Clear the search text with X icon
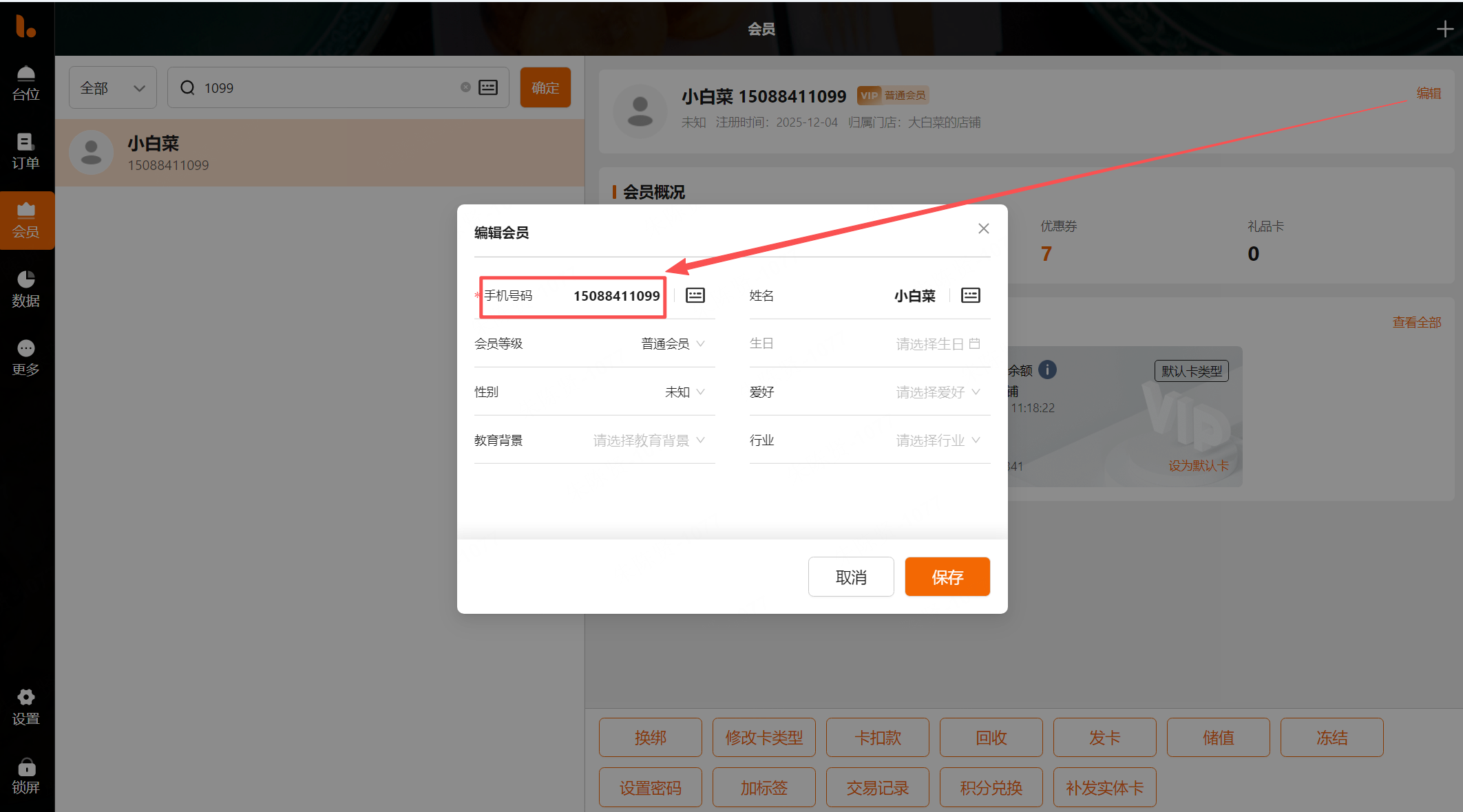1463x812 pixels. click(x=465, y=87)
